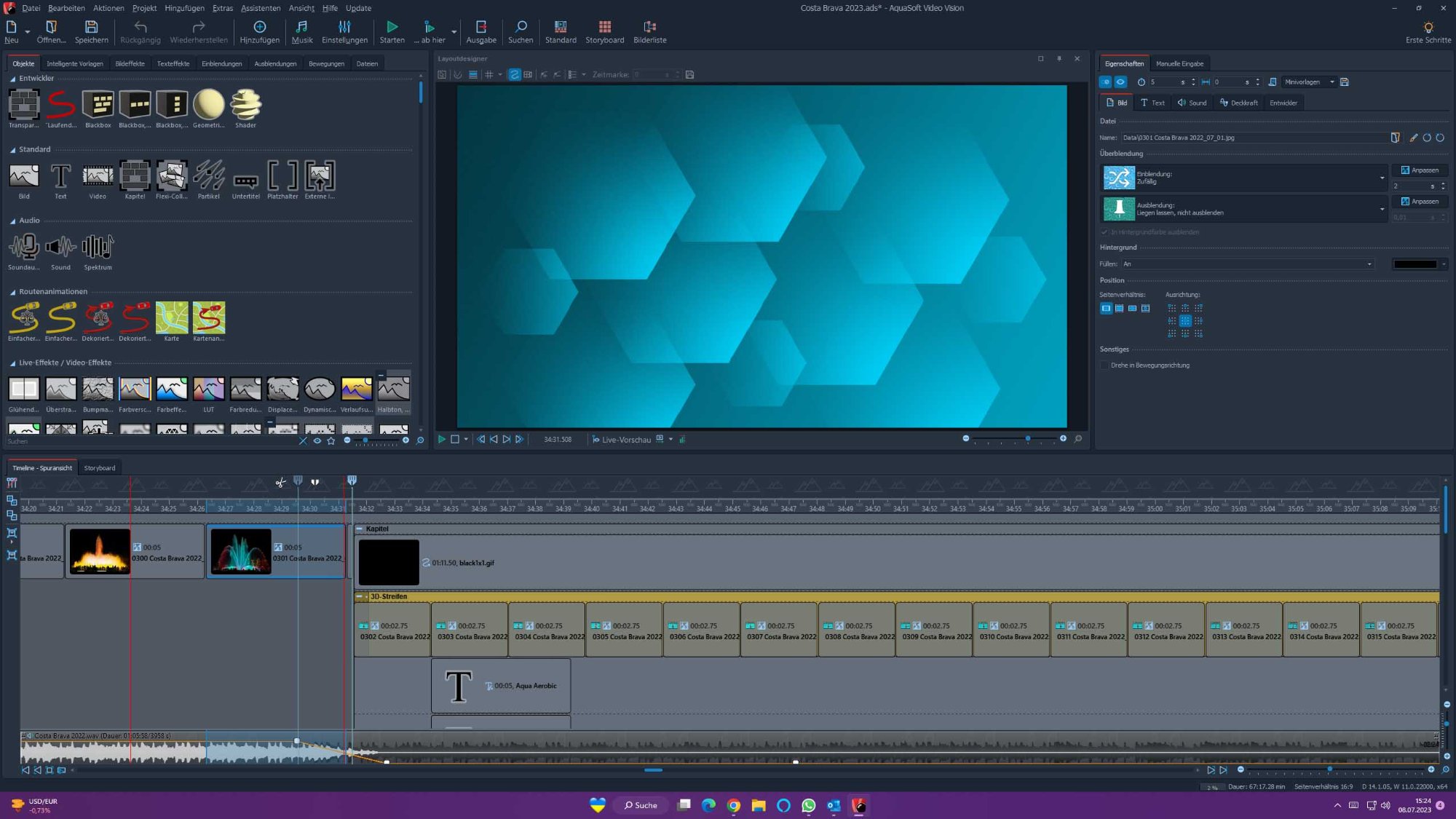Image resolution: width=1456 pixels, height=819 pixels.
Task: Expand the Einblendung dropdown arrow
Action: point(1381,178)
